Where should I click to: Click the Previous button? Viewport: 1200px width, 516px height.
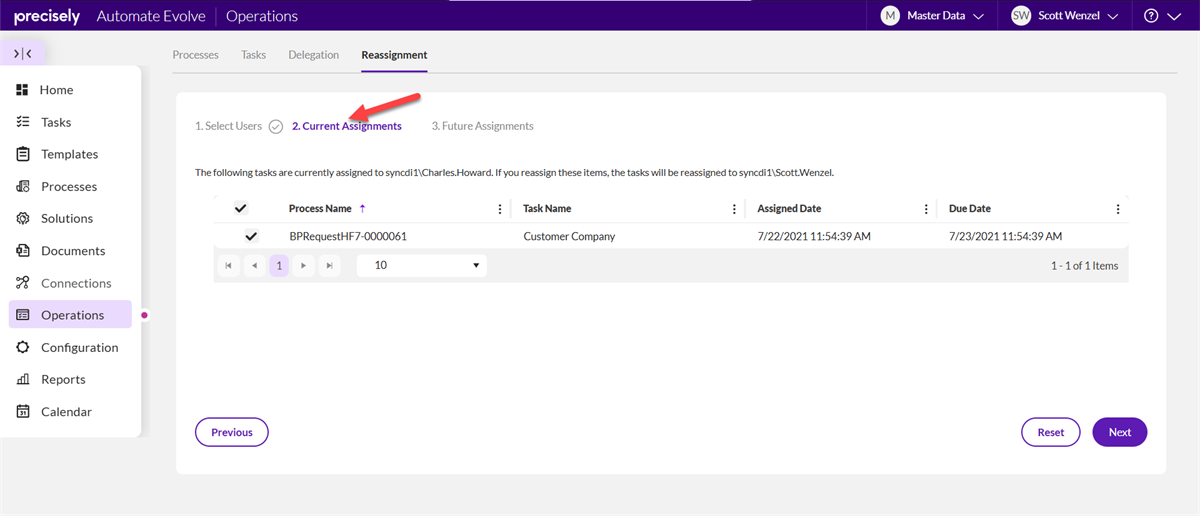pyautogui.click(x=232, y=432)
